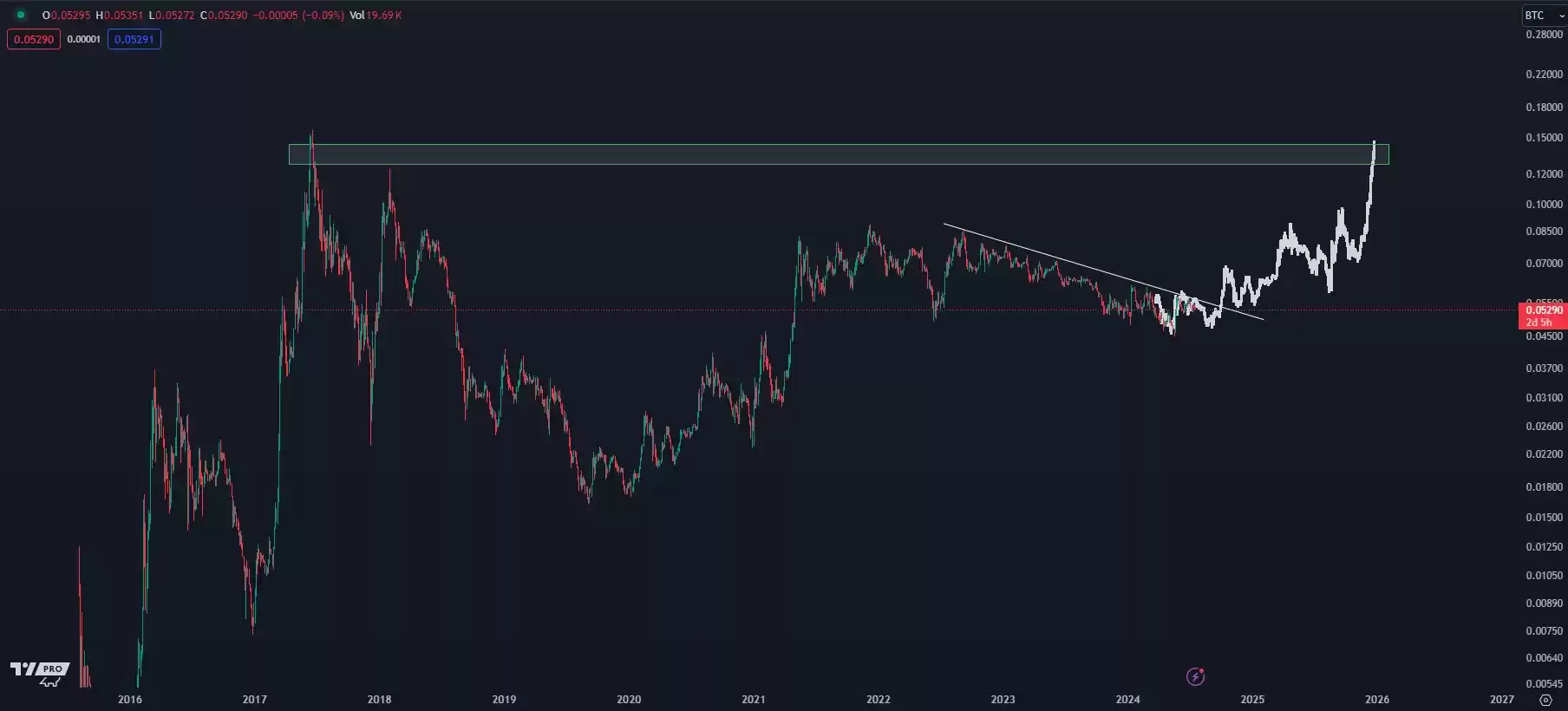Click the 0.28000 price scale label

(x=1544, y=35)
